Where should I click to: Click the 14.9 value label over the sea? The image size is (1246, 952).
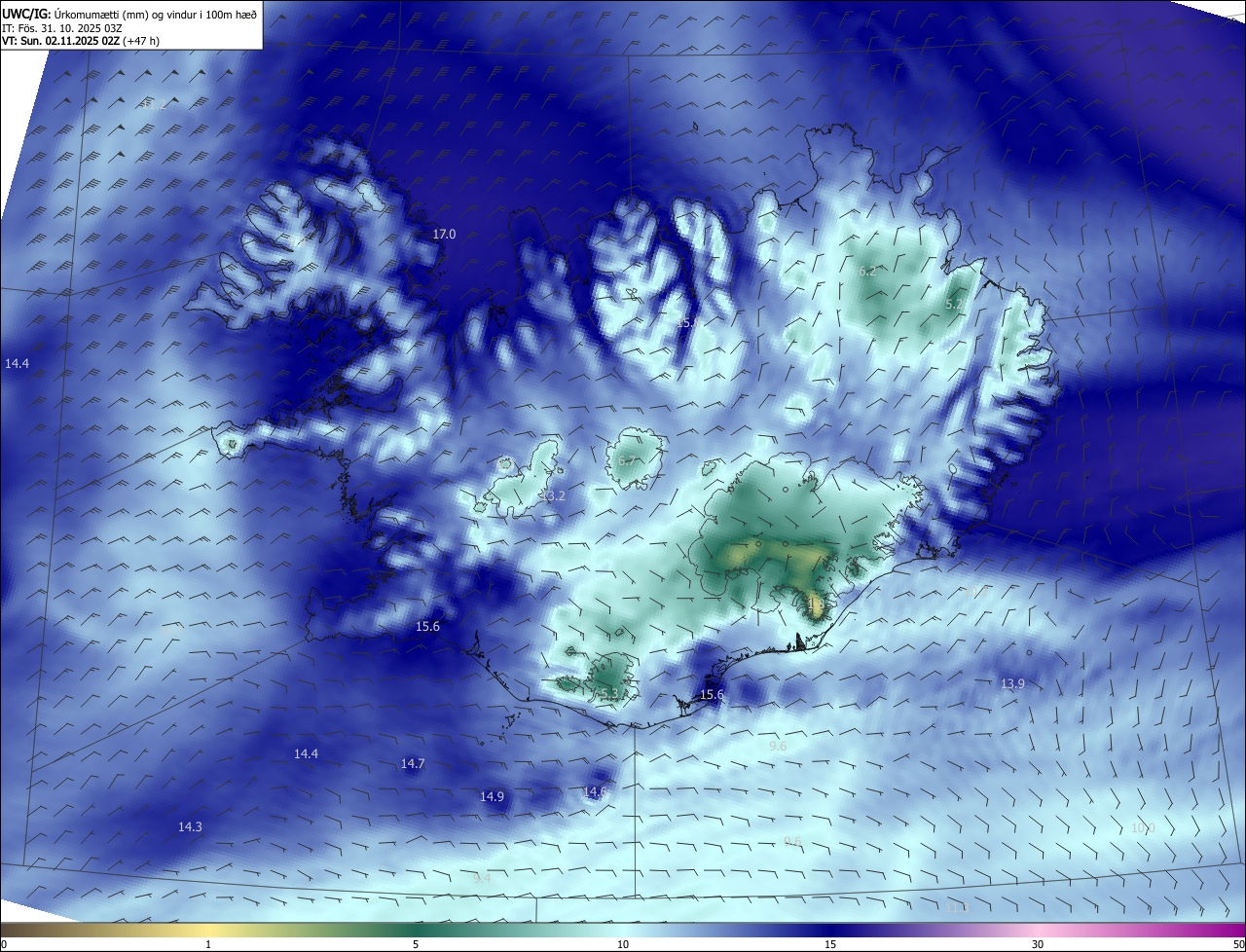[x=492, y=797]
